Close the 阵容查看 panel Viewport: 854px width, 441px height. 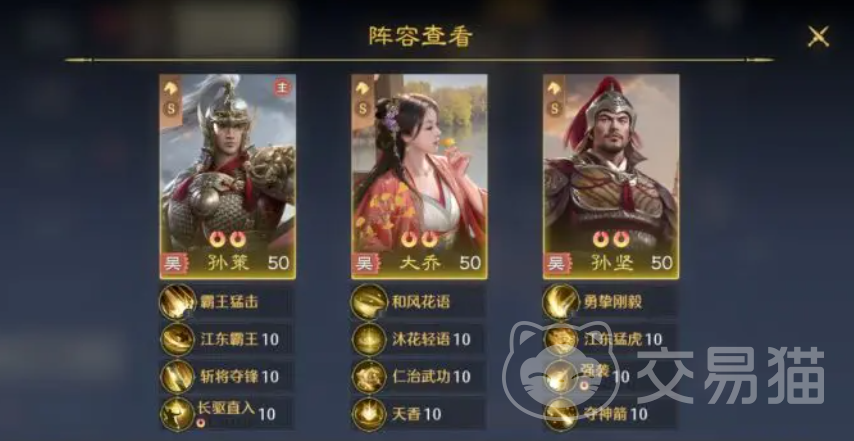pyautogui.click(x=818, y=36)
